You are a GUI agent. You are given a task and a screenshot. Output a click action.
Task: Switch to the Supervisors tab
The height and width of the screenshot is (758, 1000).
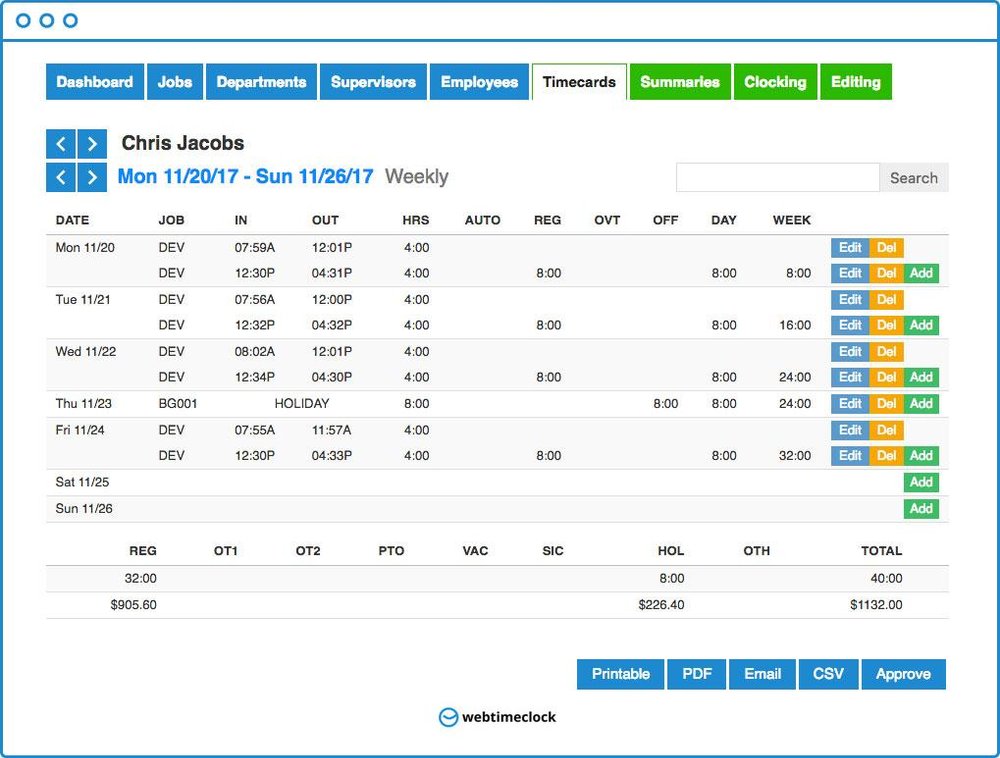pos(373,82)
